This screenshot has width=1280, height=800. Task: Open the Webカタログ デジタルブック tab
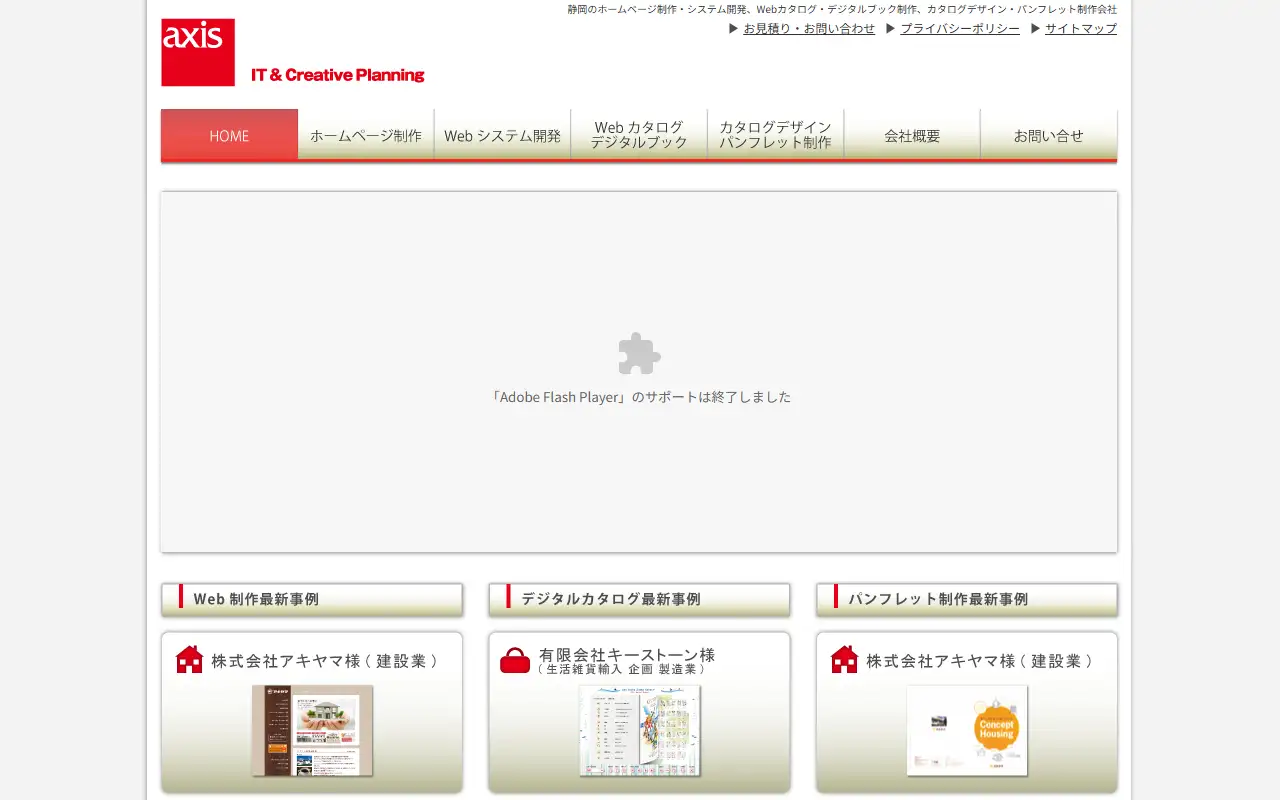pyautogui.click(x=639, y=135)
